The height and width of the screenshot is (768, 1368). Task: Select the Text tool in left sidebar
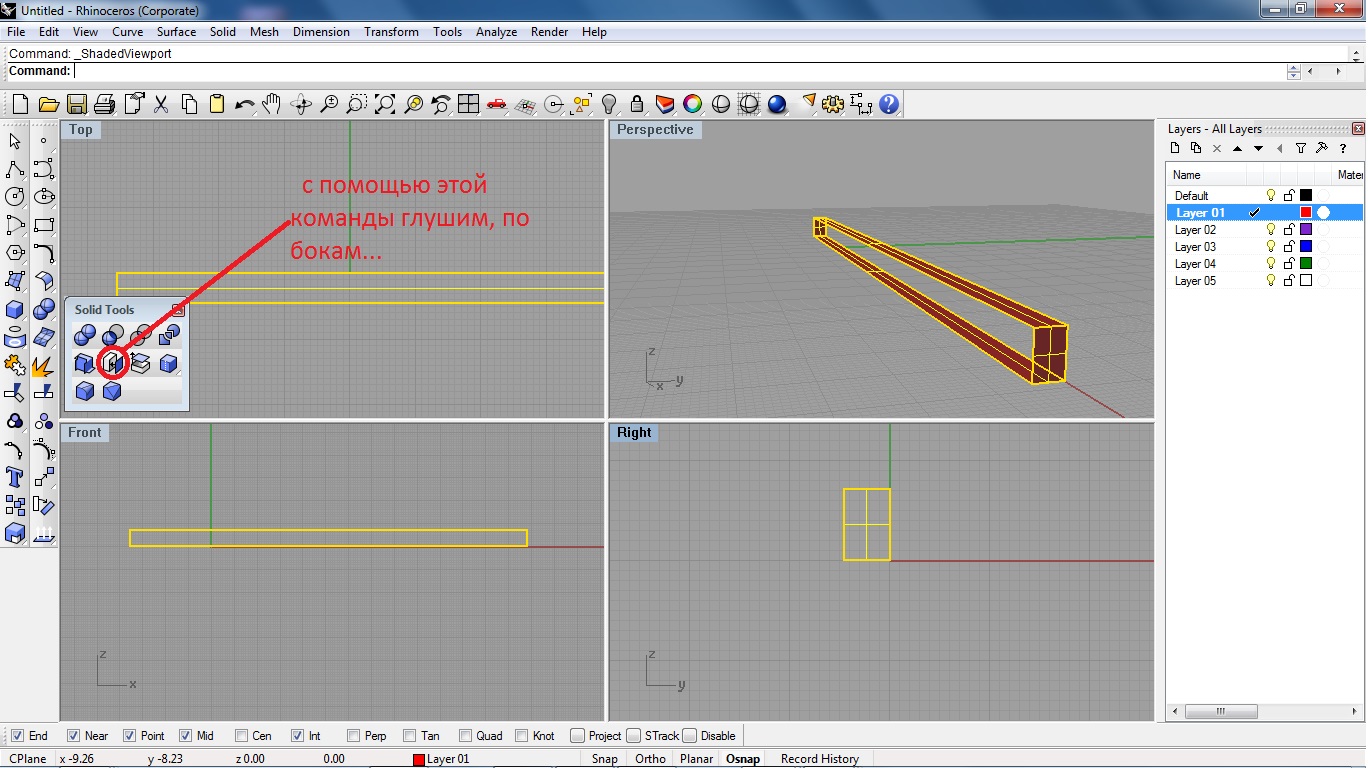click(15, 477)
